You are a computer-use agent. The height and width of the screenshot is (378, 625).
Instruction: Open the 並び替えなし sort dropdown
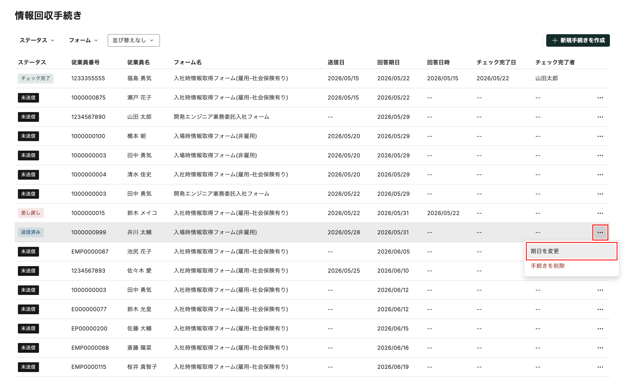pyautogui.click(x=134, y=40)
